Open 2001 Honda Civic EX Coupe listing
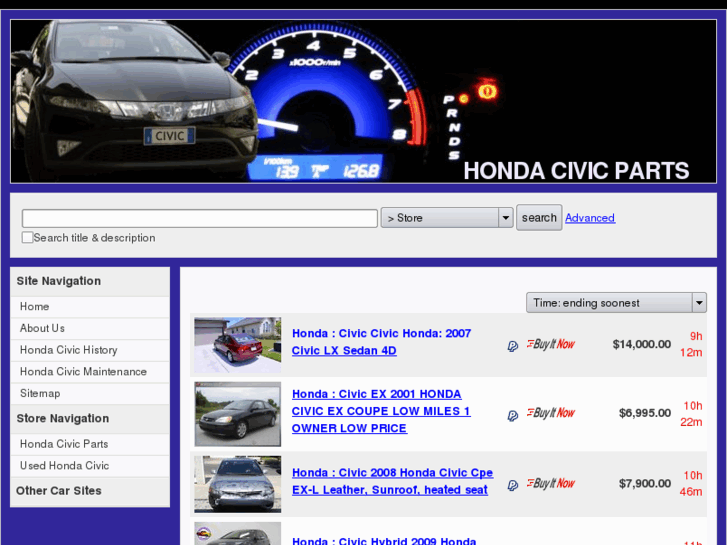This screenshot has width=727, height=545. pyautogui.click(x=381, y=411)
